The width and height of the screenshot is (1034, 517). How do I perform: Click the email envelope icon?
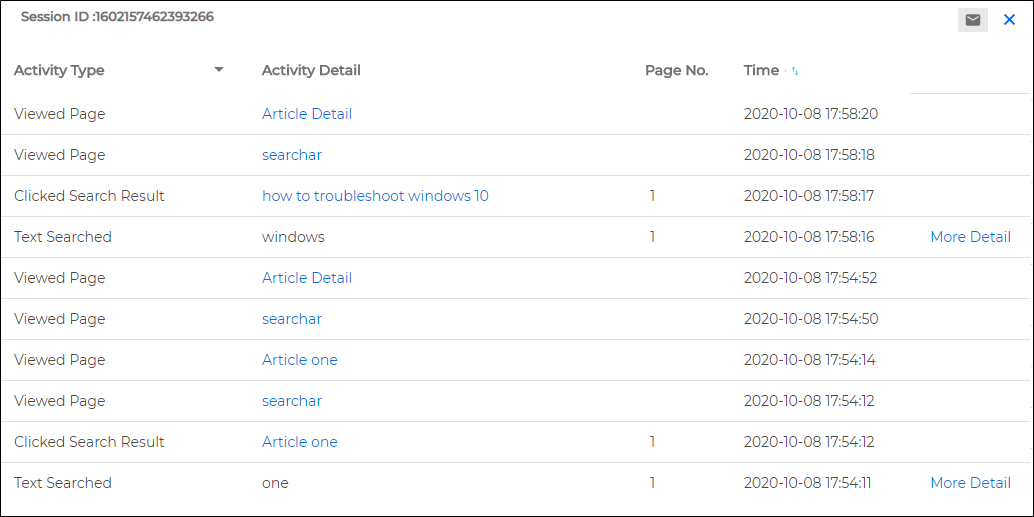[973, 20]
